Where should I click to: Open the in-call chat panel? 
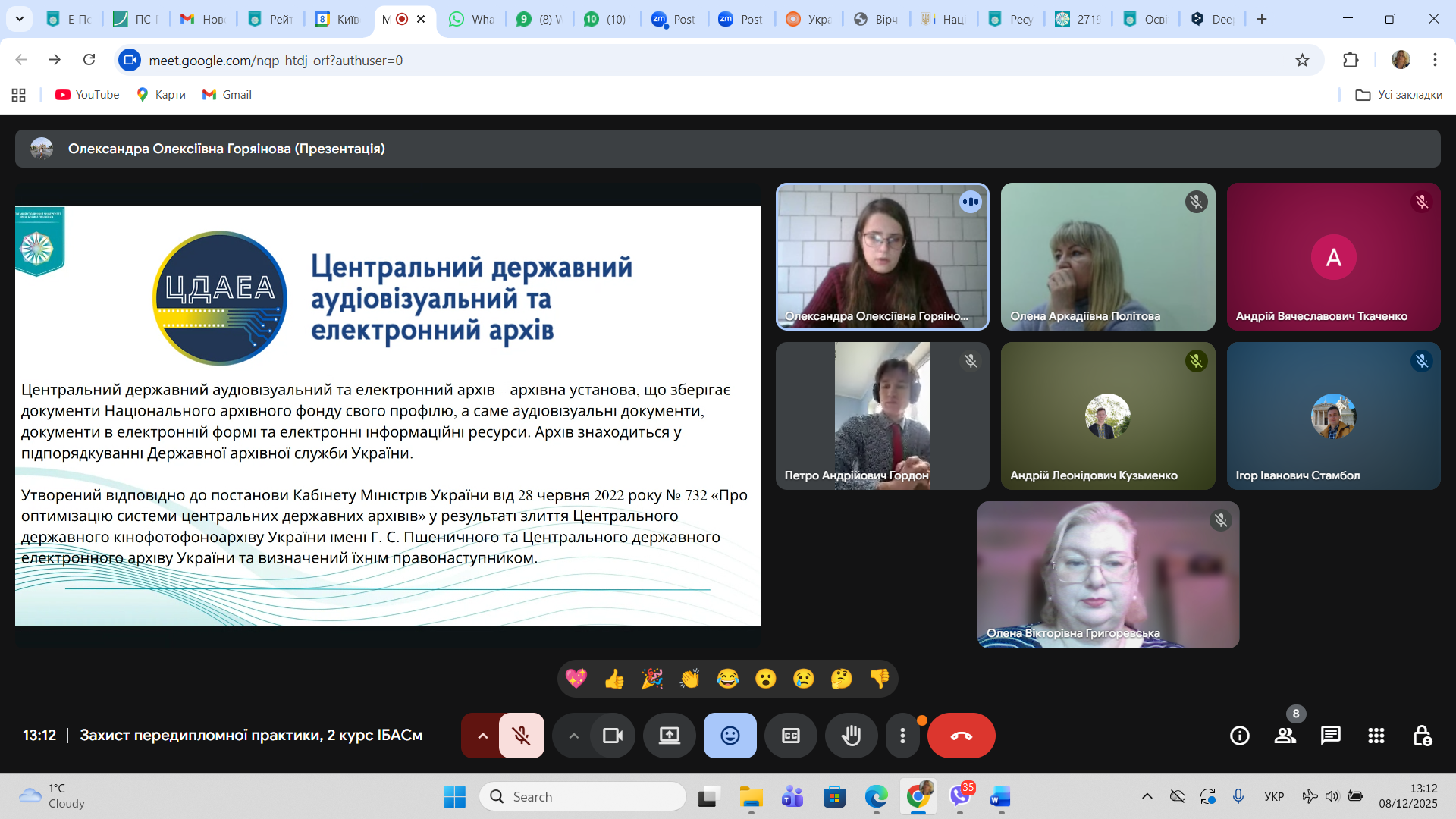point(1330,736)
